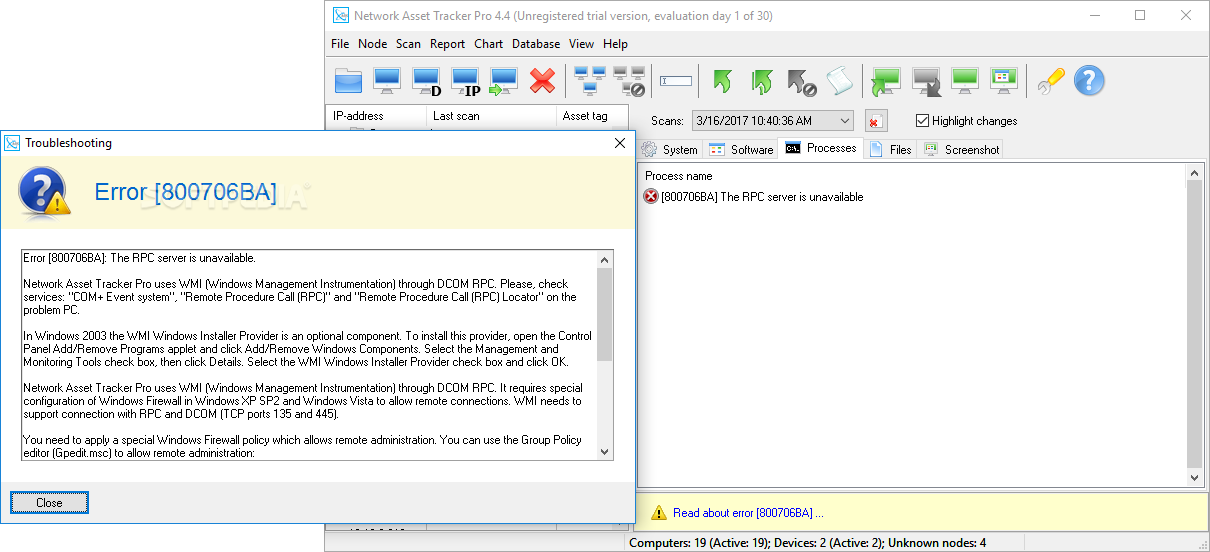Open the Chart menu

489,44
